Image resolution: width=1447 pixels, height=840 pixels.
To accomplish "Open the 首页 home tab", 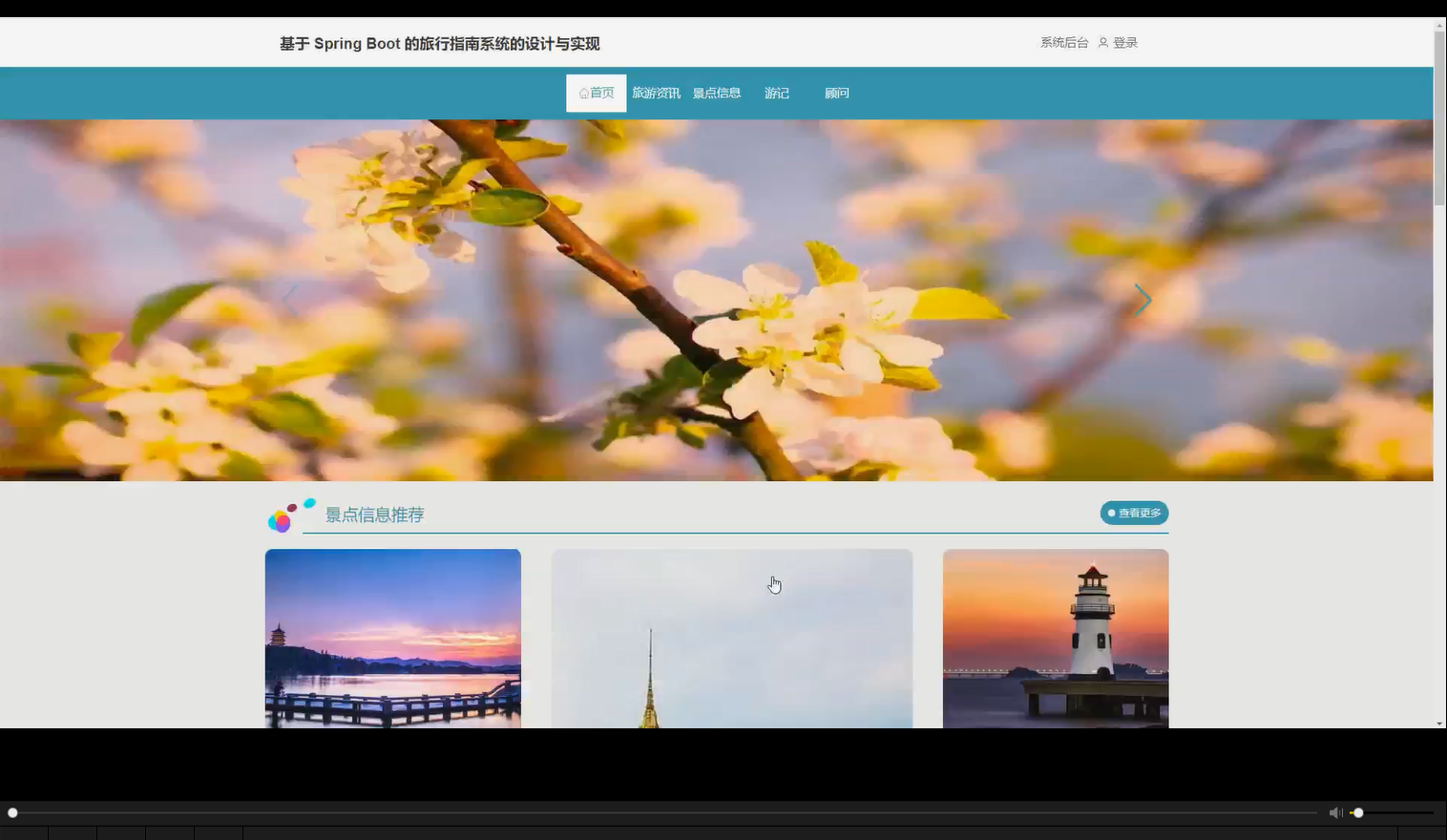I will click(x=597, y=93).
